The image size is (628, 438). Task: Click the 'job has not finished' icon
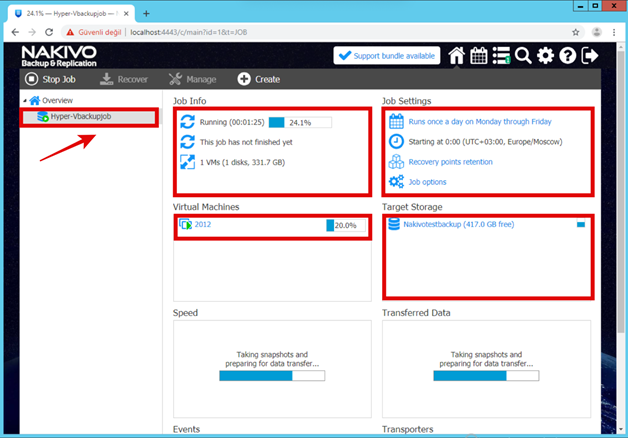point(187,142)
